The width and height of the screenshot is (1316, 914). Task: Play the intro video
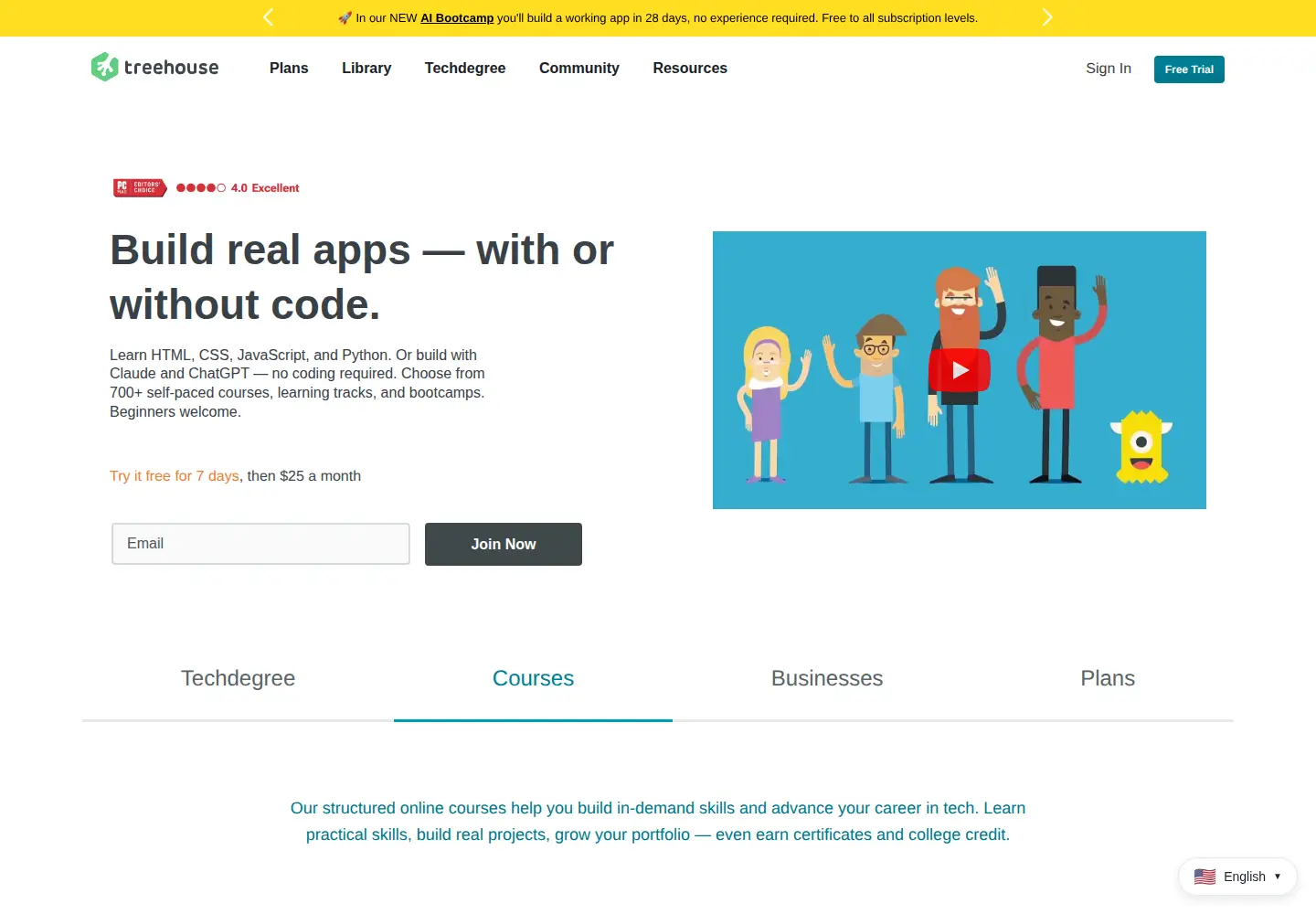pos(960,370)
